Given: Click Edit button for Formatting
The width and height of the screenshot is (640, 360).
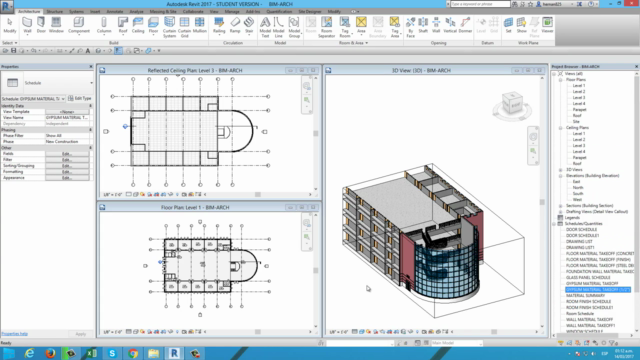Looking at the screenshot, I should [67, 172].
